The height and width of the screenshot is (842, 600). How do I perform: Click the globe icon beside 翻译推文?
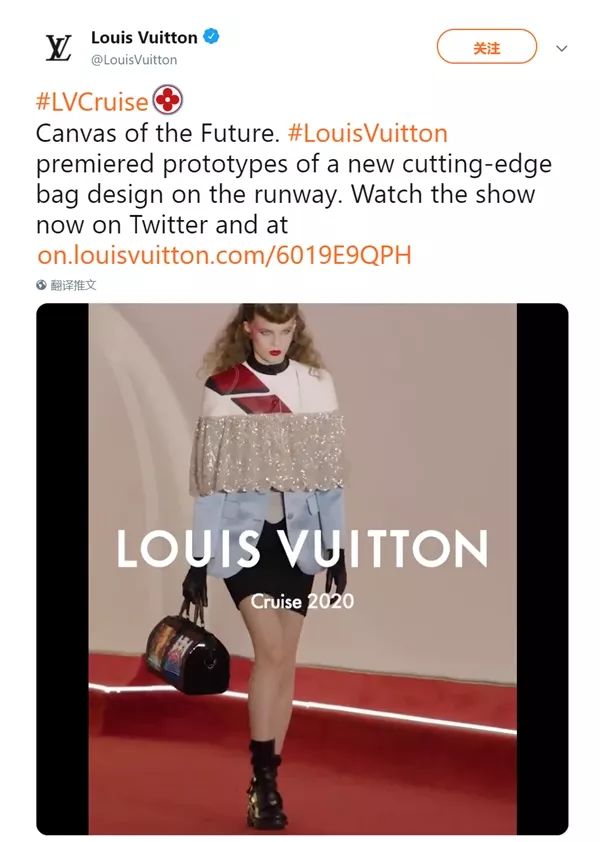pos(41,285)
